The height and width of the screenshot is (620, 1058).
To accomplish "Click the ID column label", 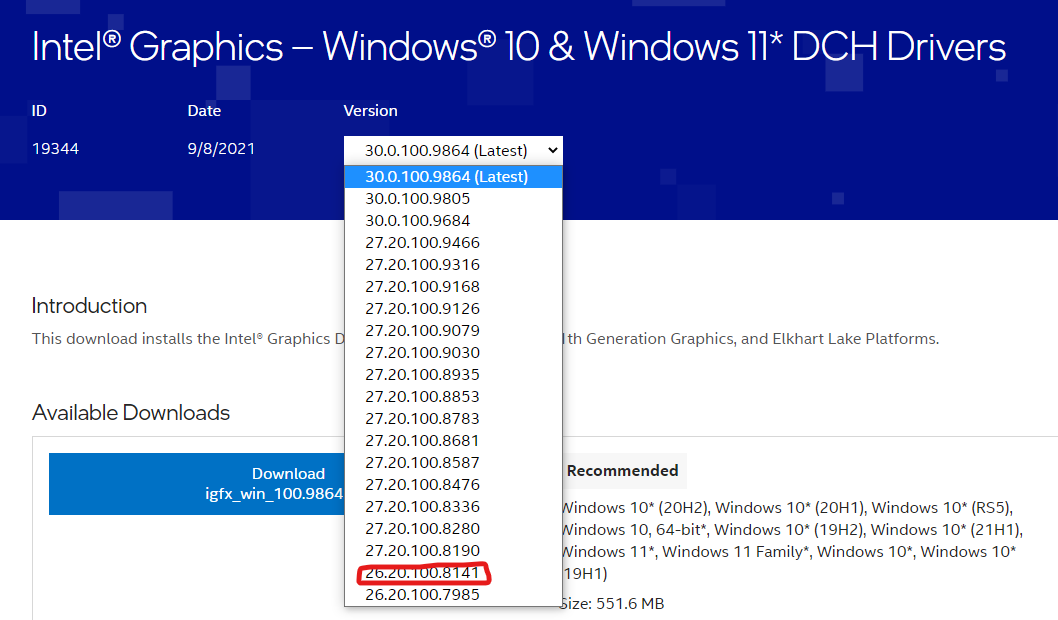I will click(x=39, y=111).
